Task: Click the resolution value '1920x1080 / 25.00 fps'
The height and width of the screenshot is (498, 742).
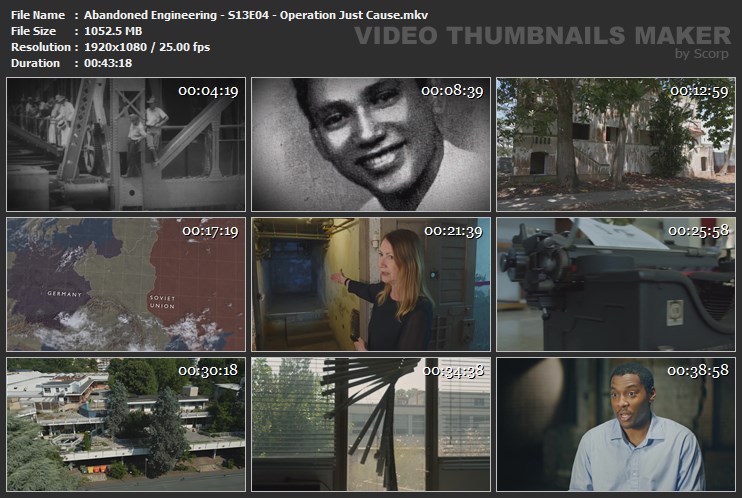Action: (x=147, y=47)
